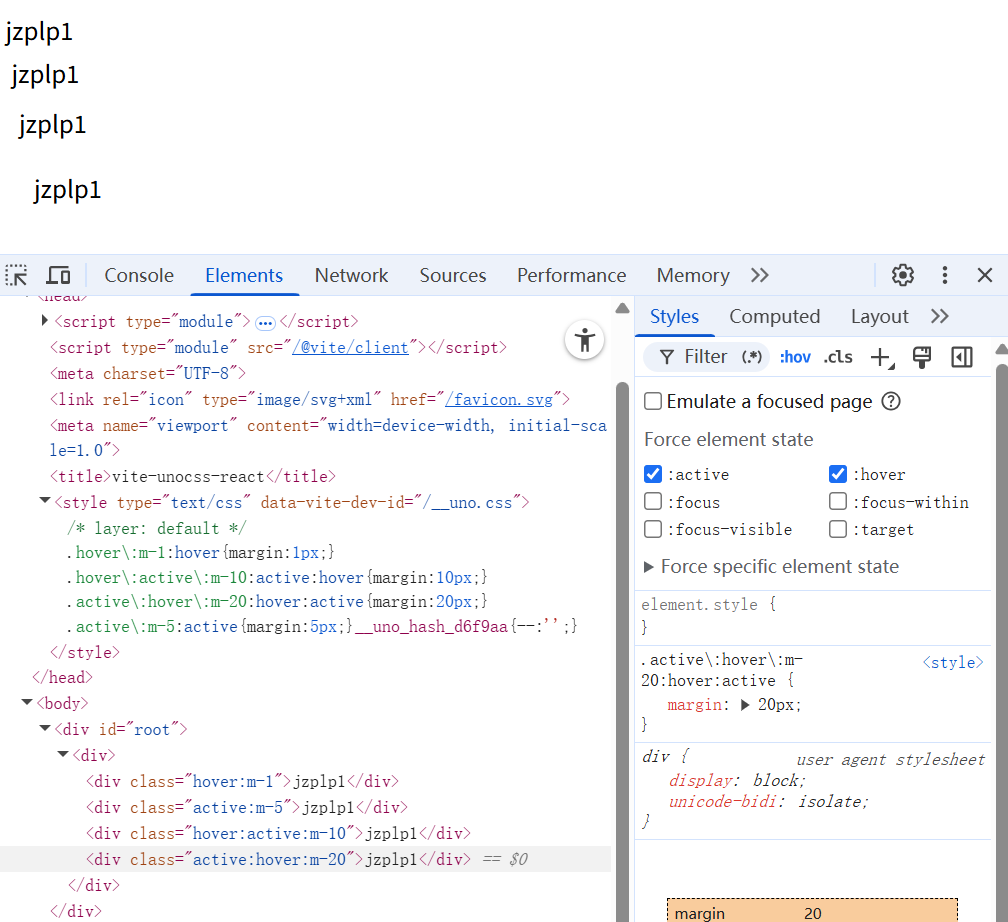Image resolution: width=1008 pixels, height=922 pixels.
Task: Click the display: block declaration
Action: [737, 781]
